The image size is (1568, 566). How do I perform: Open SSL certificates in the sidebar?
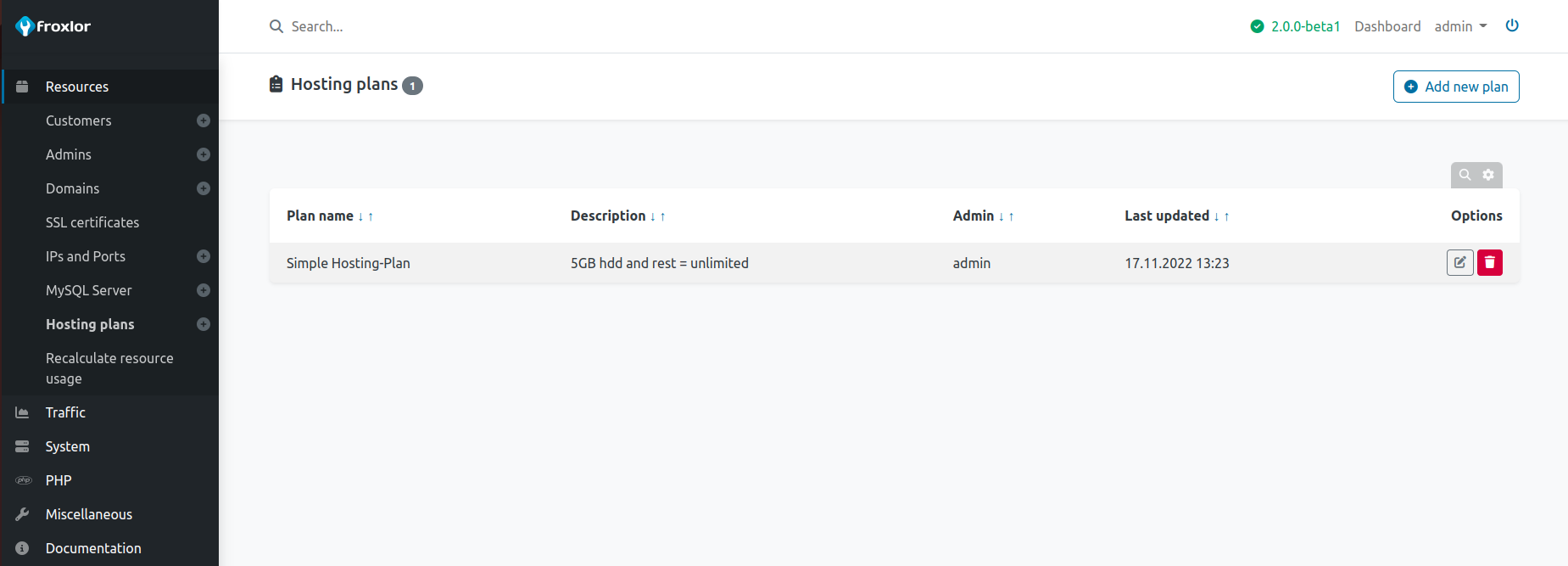pyautogui.click(x=92, y=222)
